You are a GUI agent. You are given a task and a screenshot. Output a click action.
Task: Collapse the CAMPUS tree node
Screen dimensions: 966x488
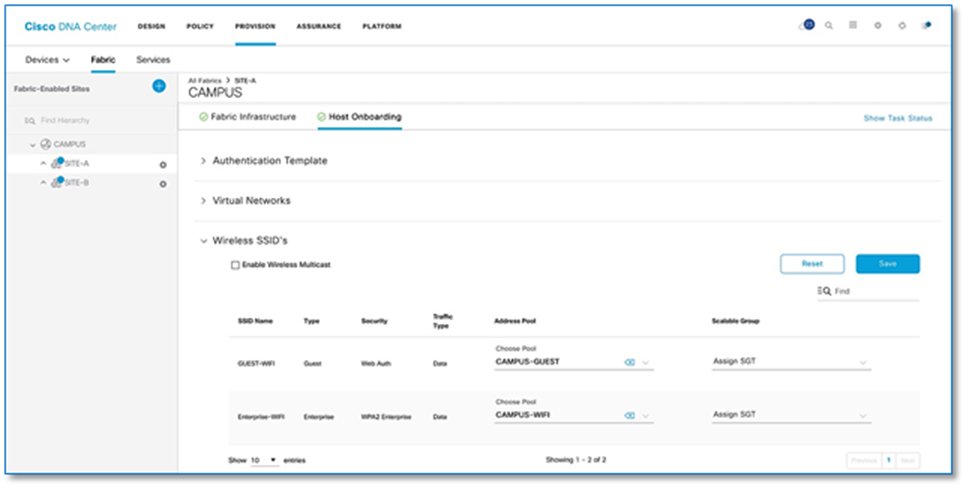[33, 145]
